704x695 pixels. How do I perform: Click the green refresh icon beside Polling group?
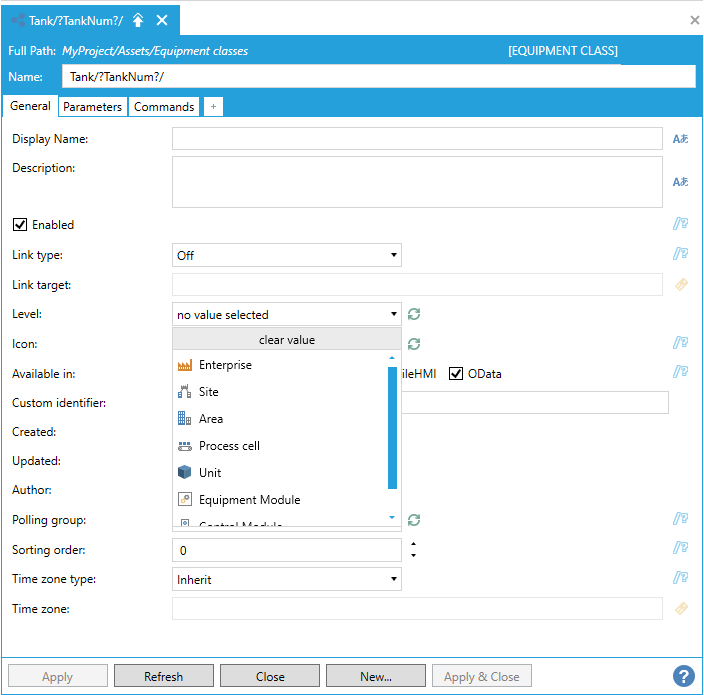pos(414,520)
